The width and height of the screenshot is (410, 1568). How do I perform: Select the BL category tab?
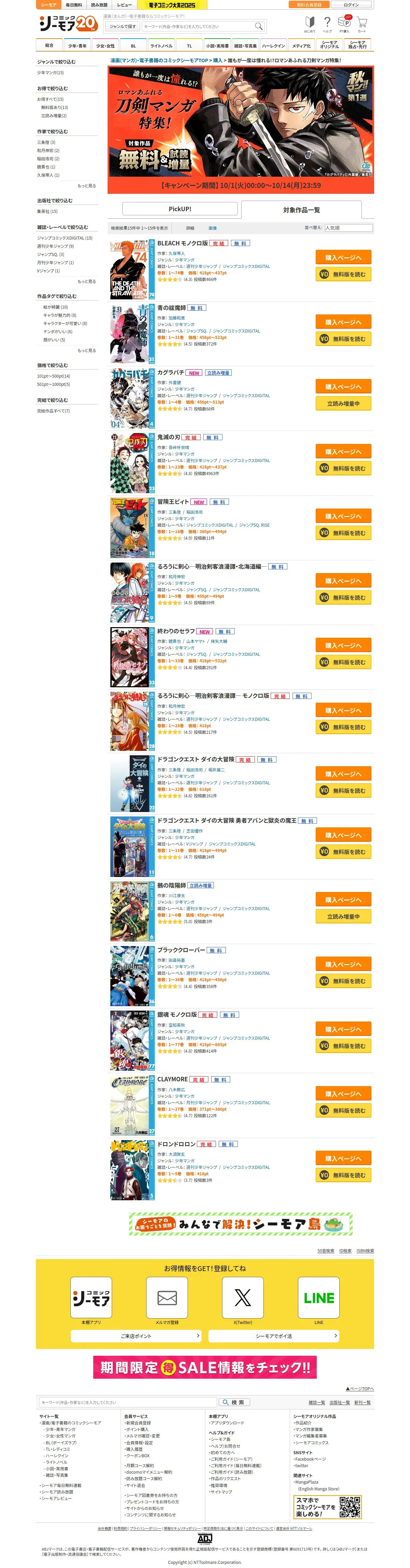pos(133,46)
